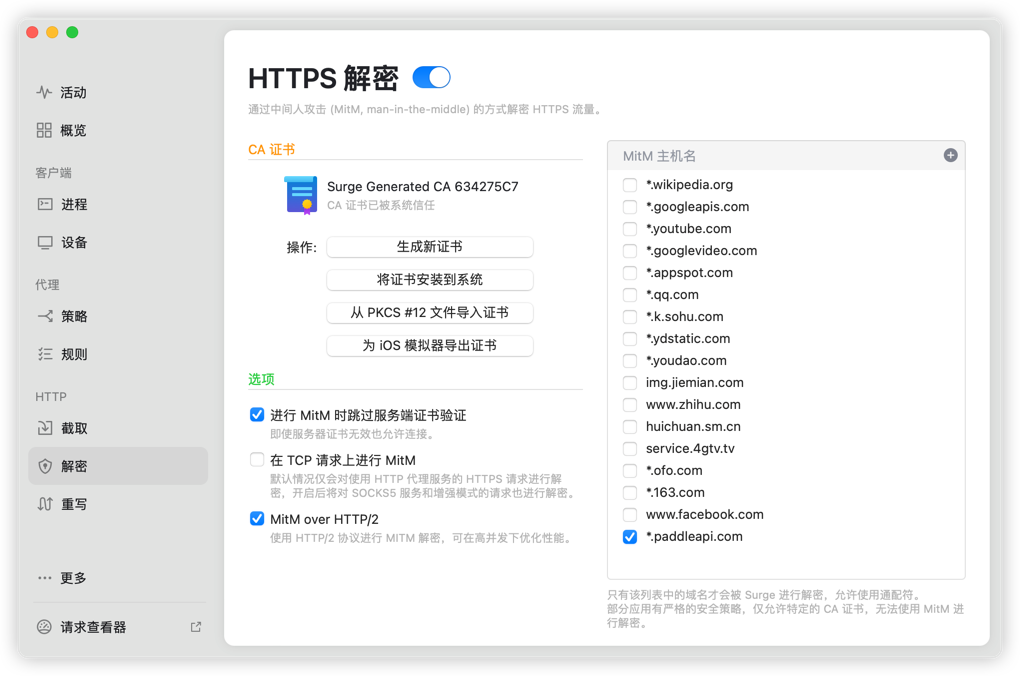Click the Activity waveform icon in sidebar
Screen dimensions: 1020x676
44,92
